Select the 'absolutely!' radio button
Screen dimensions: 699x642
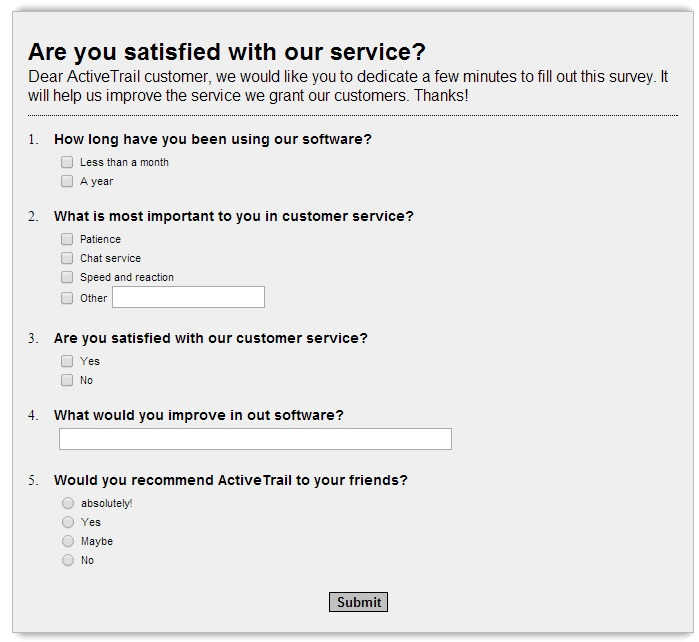click(68, 503)
